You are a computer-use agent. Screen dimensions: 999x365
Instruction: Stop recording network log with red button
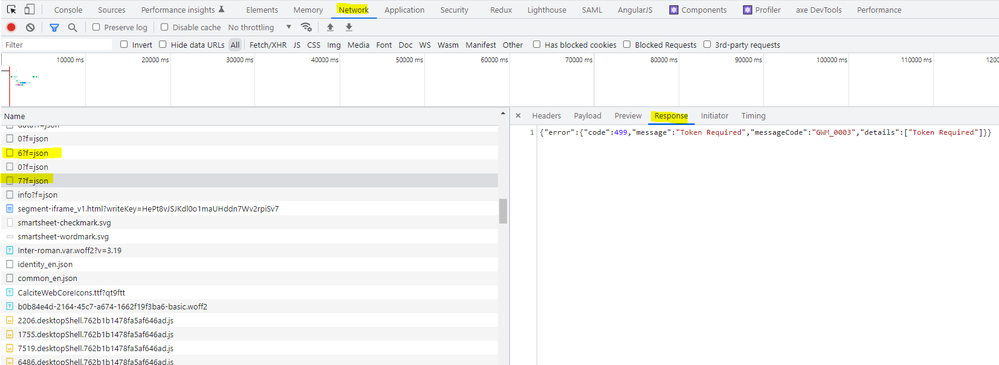pyautogui.click(x=11, y=27)
